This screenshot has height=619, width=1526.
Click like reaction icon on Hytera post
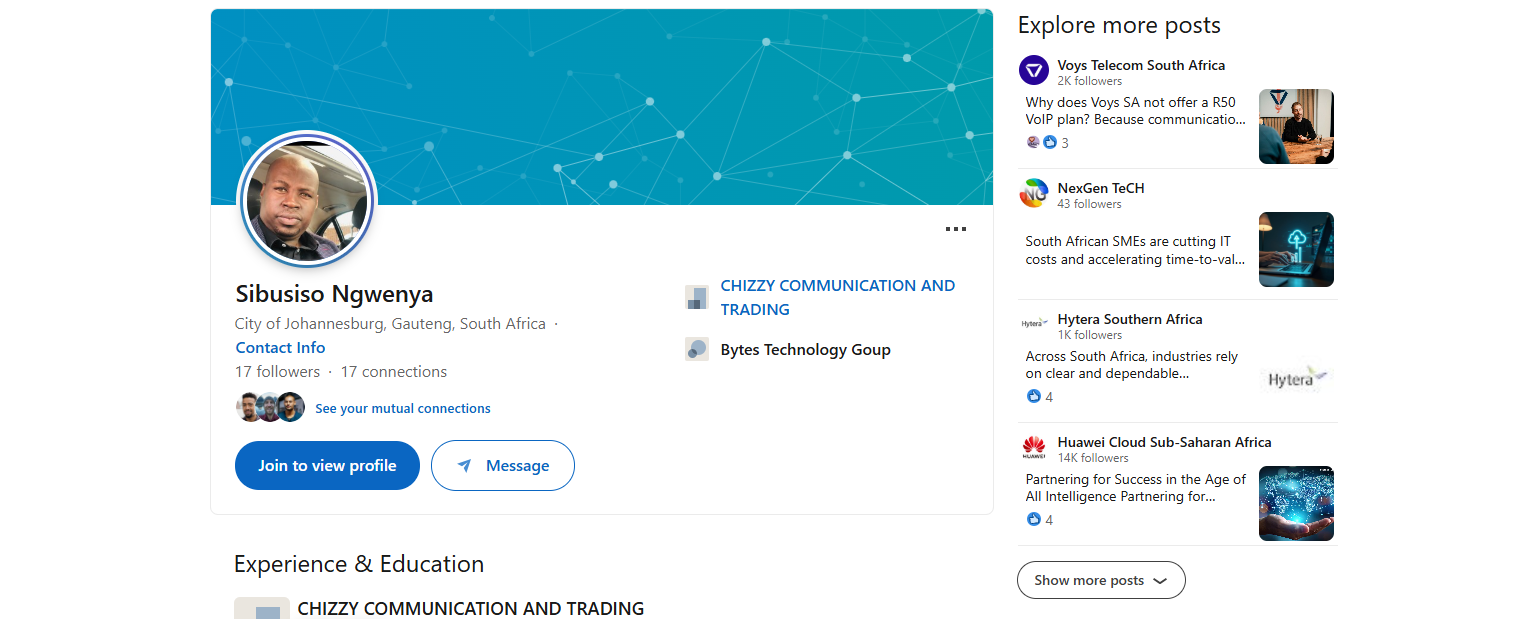(x=1034, y=397)
